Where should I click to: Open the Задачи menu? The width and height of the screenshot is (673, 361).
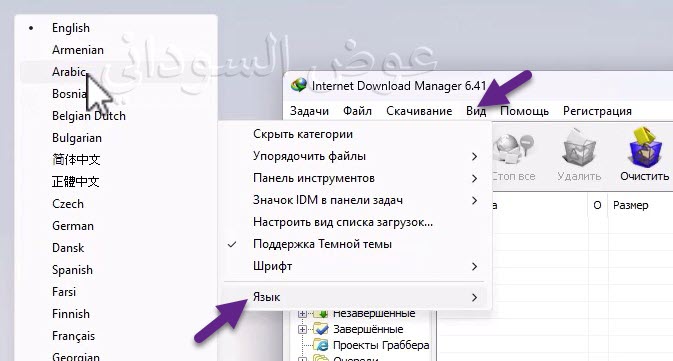[x=309, y=111]
